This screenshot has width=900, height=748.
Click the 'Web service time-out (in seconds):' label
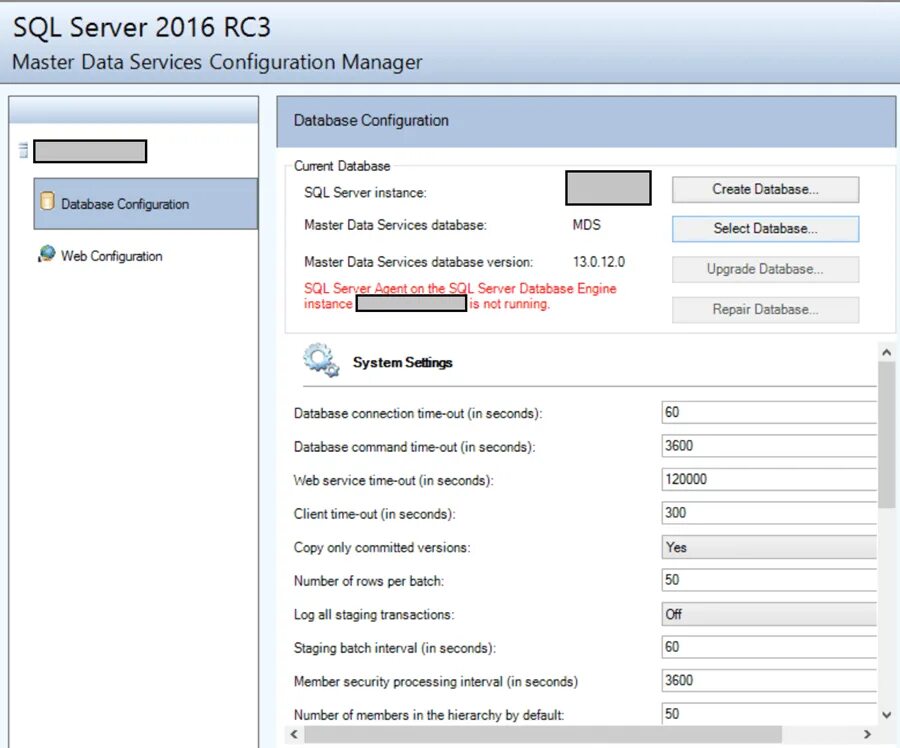coord(393,480)
